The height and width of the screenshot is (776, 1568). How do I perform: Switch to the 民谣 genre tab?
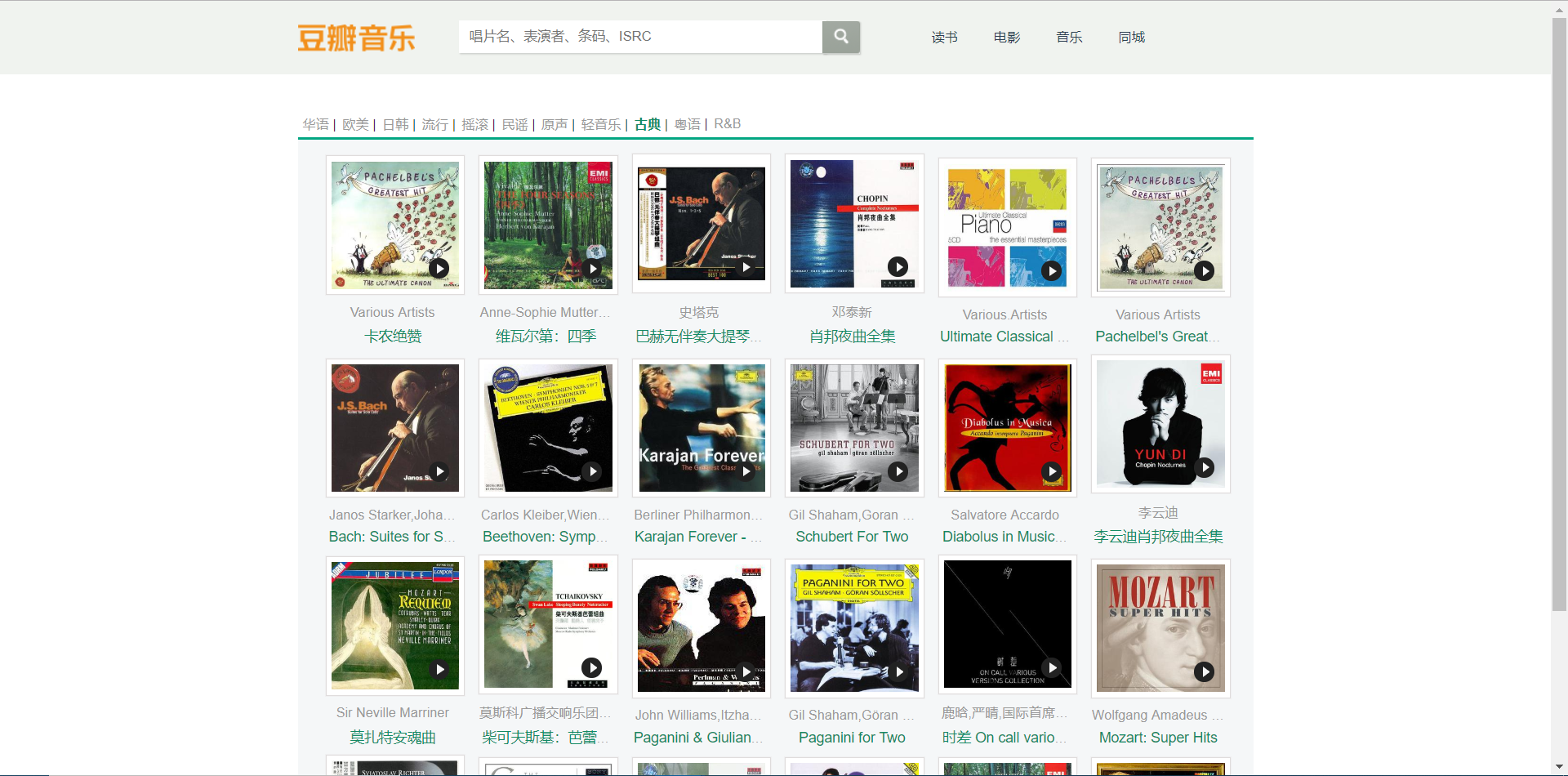coord(515,124)
